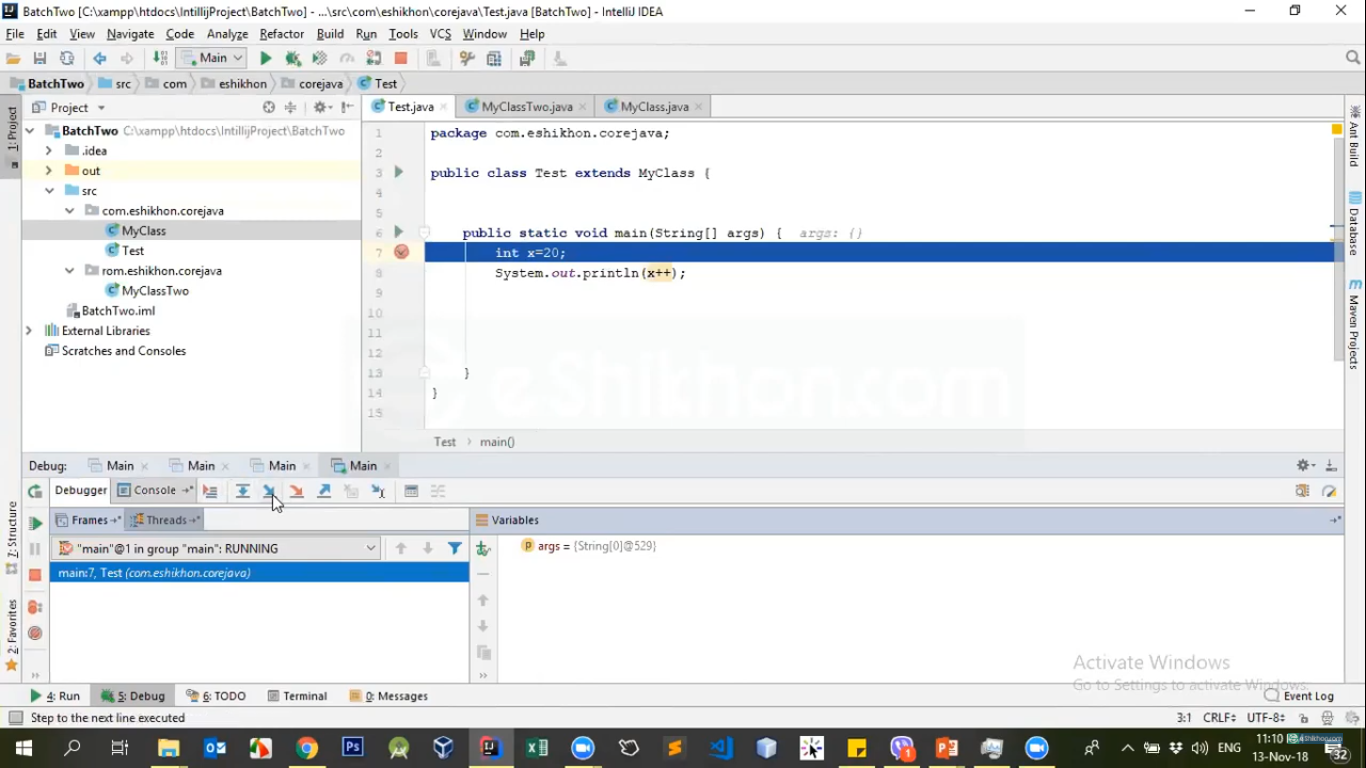Toggle Mute Breakpoints in debug sidebar

(35, 633)
